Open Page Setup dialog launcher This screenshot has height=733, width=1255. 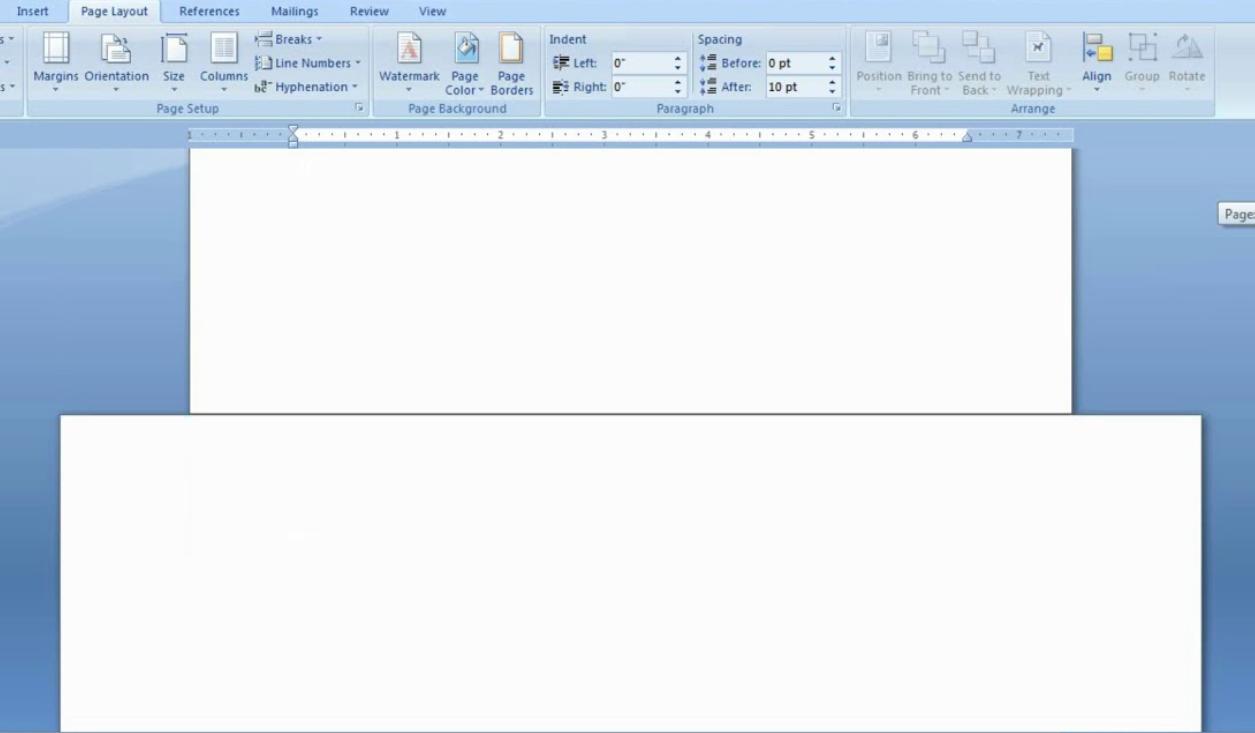coord(358,108)
